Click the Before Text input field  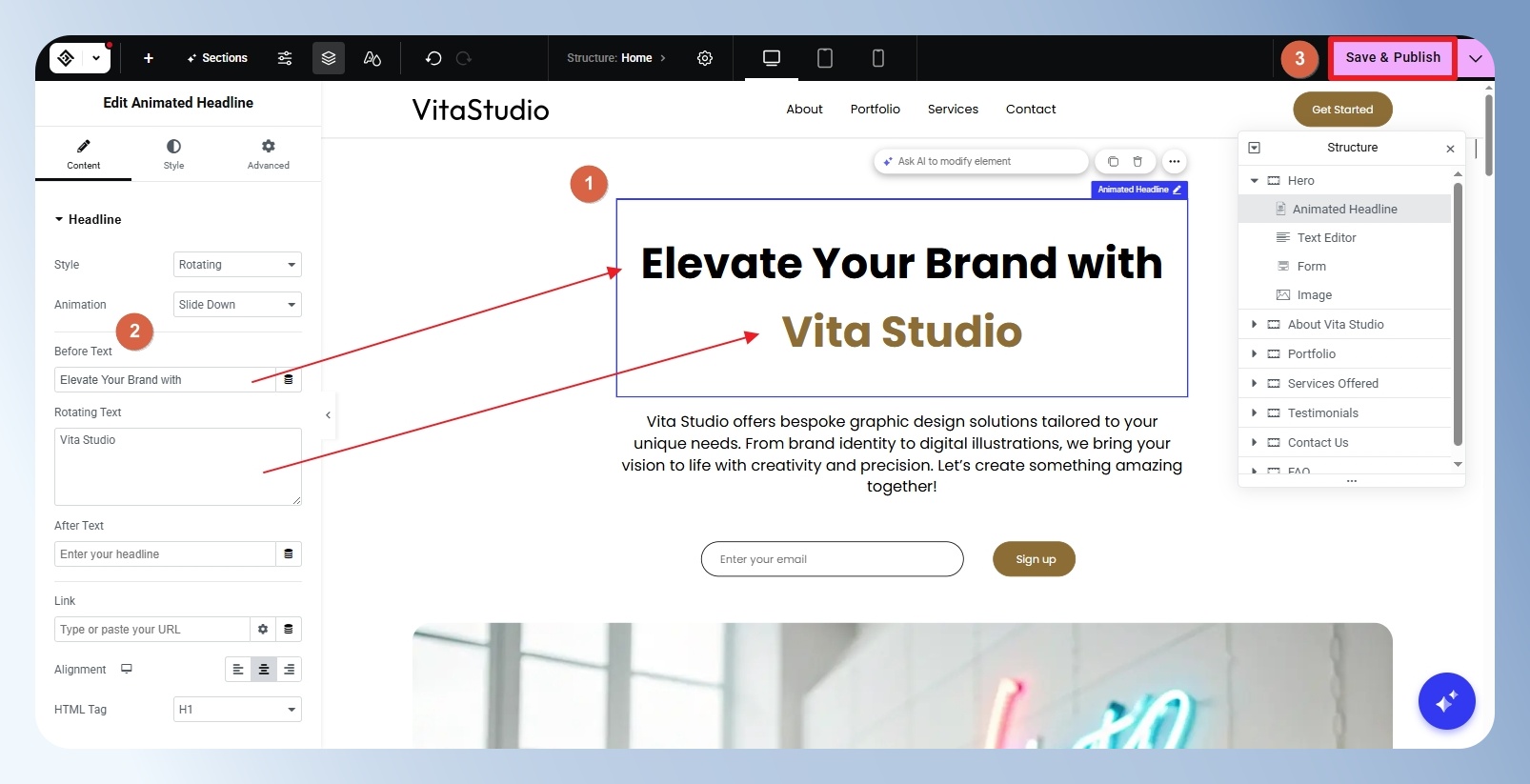(x=165, y=379)
